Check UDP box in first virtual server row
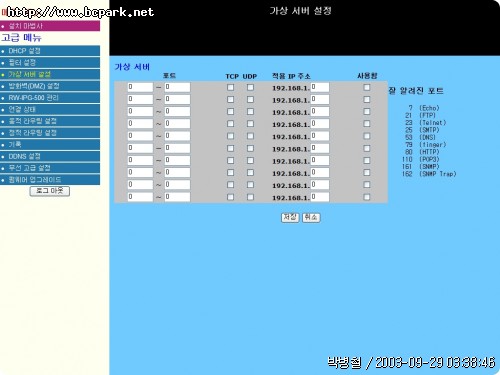 click(250, 87)
